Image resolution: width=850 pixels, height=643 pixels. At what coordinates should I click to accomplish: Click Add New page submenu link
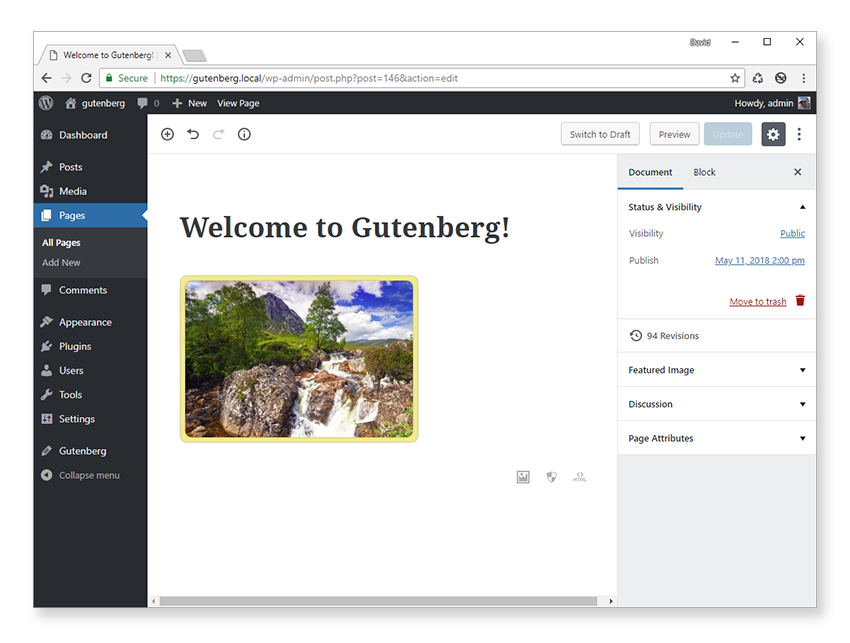tap(61, 262)
